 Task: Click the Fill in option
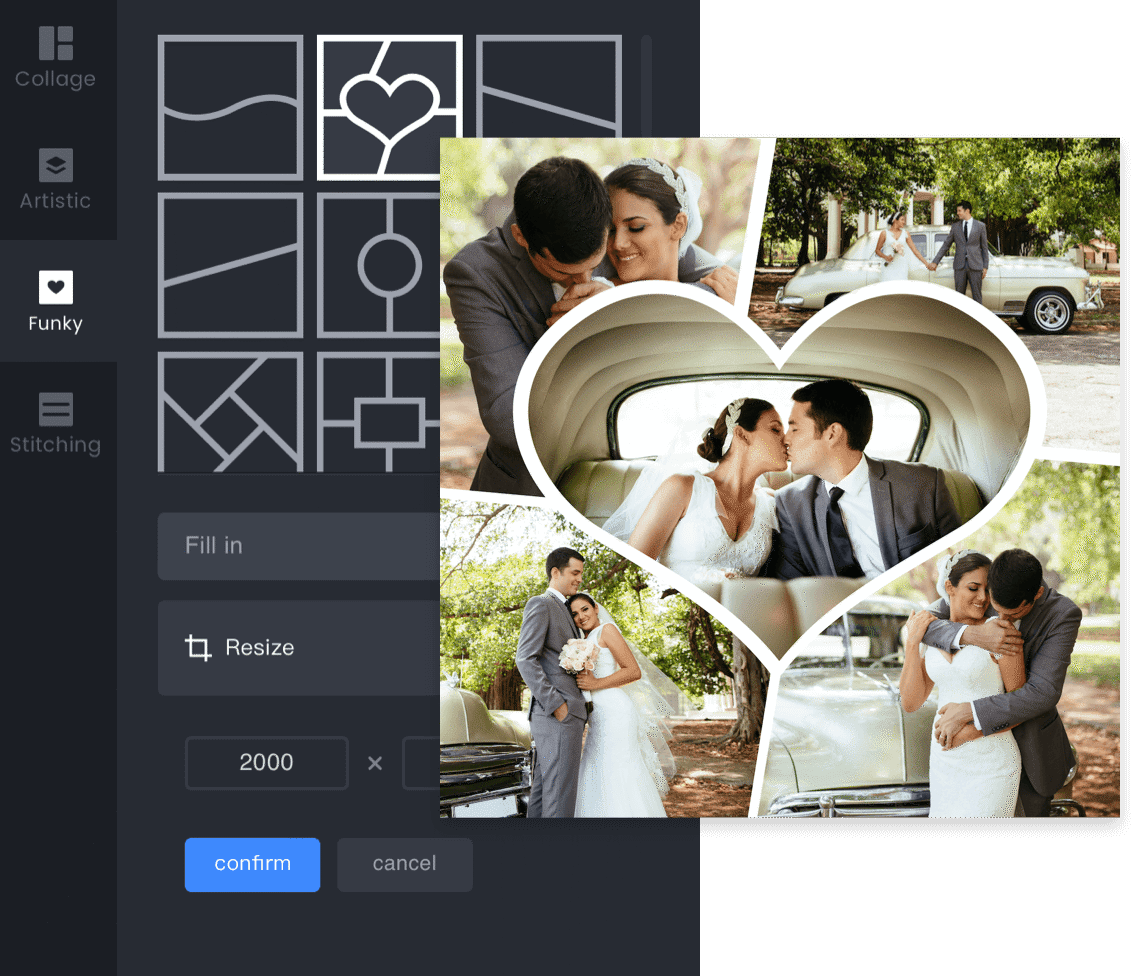[x=298, y=546]
